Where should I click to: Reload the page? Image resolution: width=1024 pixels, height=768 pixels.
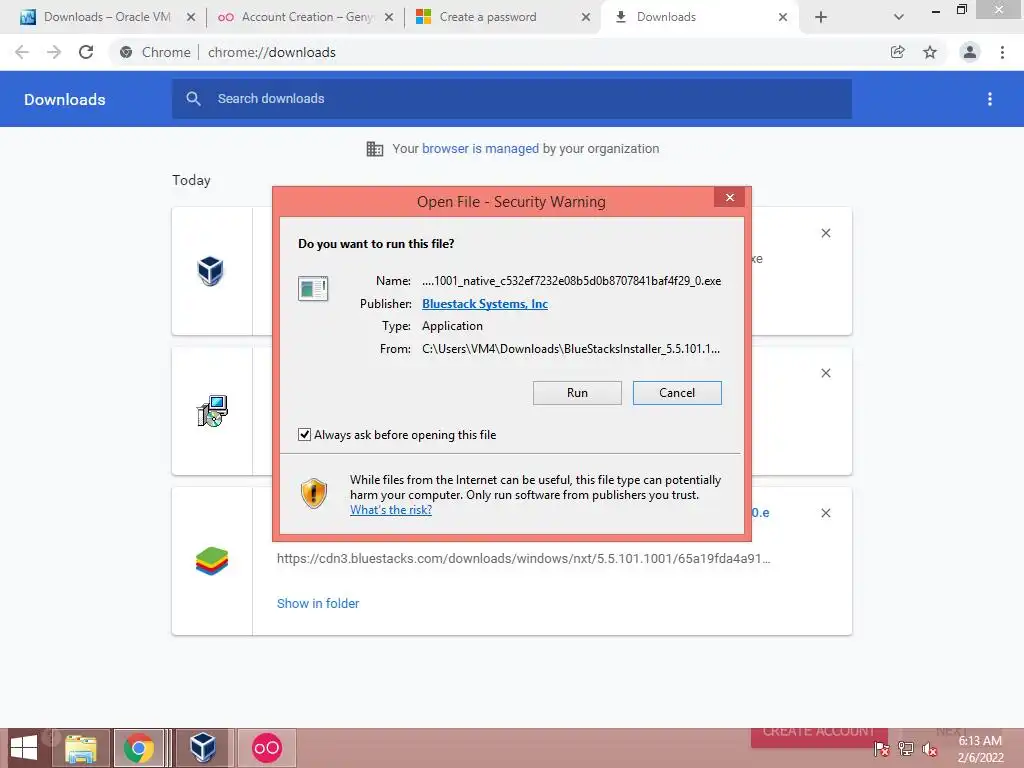(86, 52)
